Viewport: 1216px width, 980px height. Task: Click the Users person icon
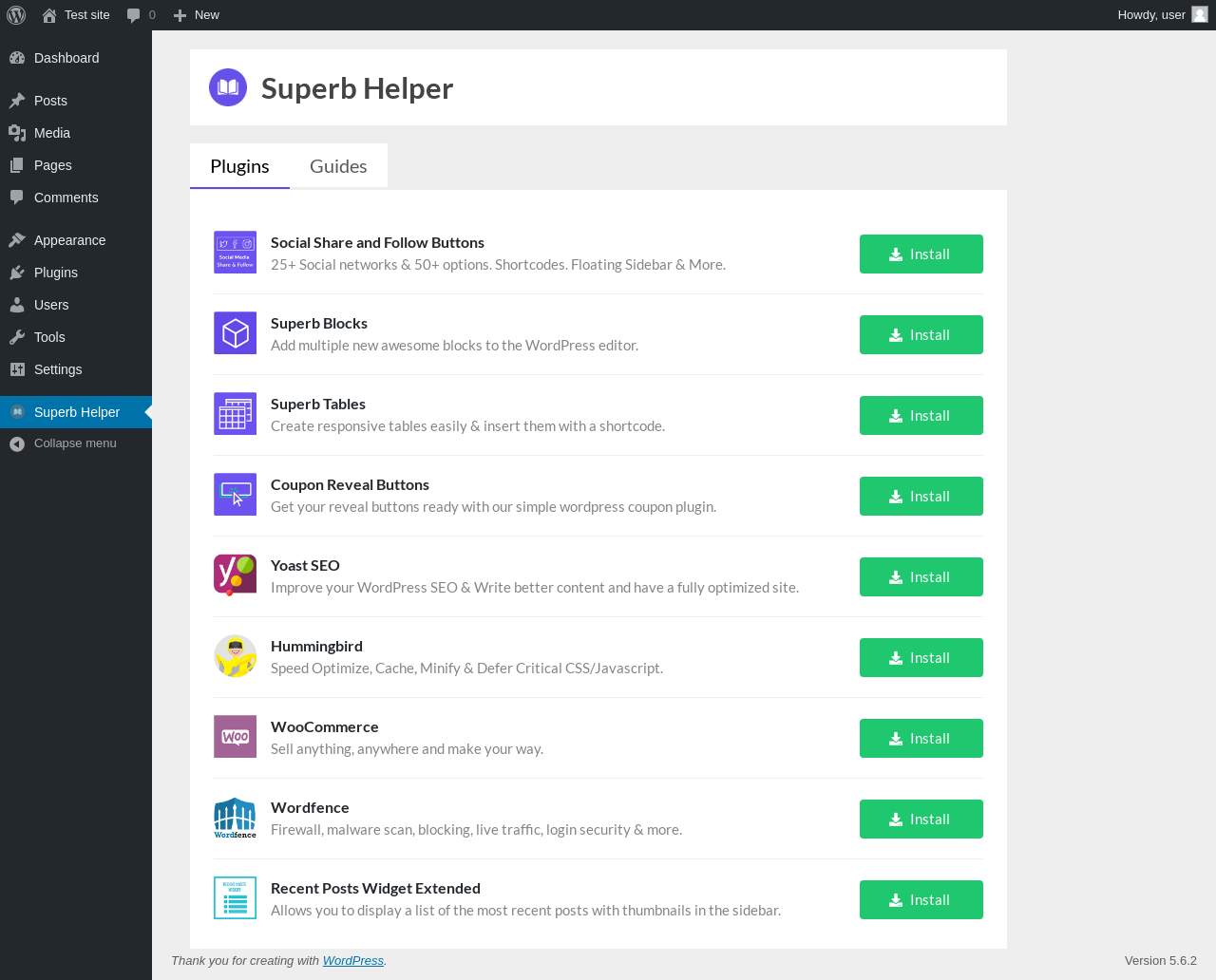click(17, 305)
